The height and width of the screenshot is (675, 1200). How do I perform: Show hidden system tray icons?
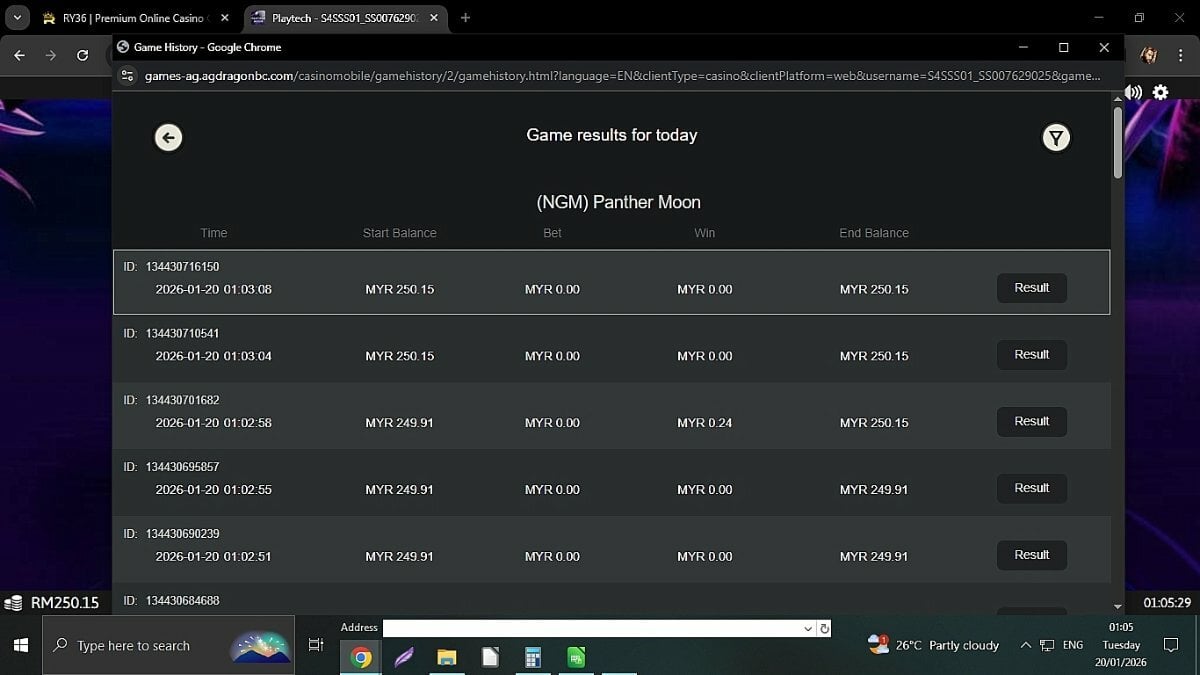[1025, 646]
